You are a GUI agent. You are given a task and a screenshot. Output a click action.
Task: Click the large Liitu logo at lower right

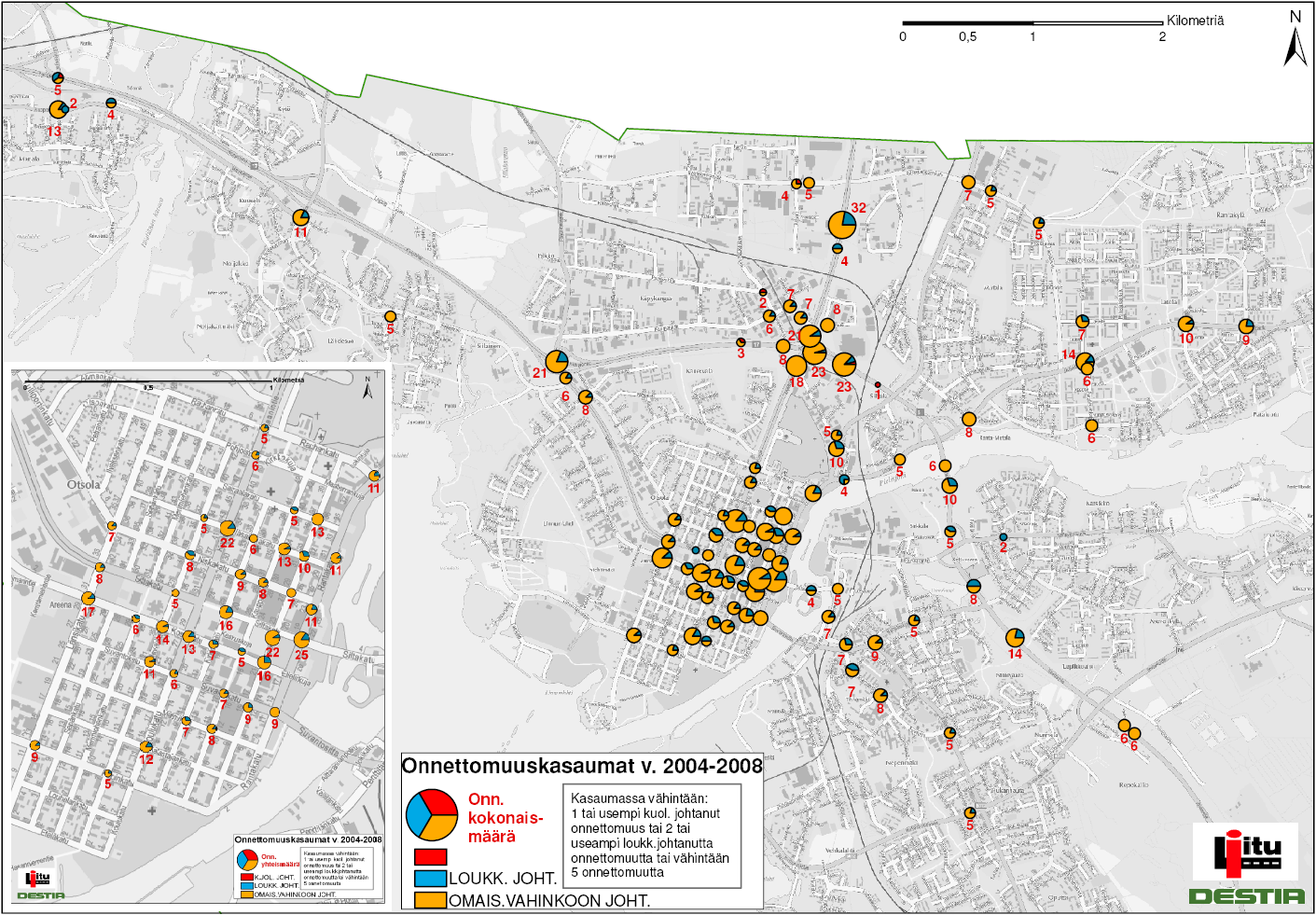click(x=1248, y=853)
